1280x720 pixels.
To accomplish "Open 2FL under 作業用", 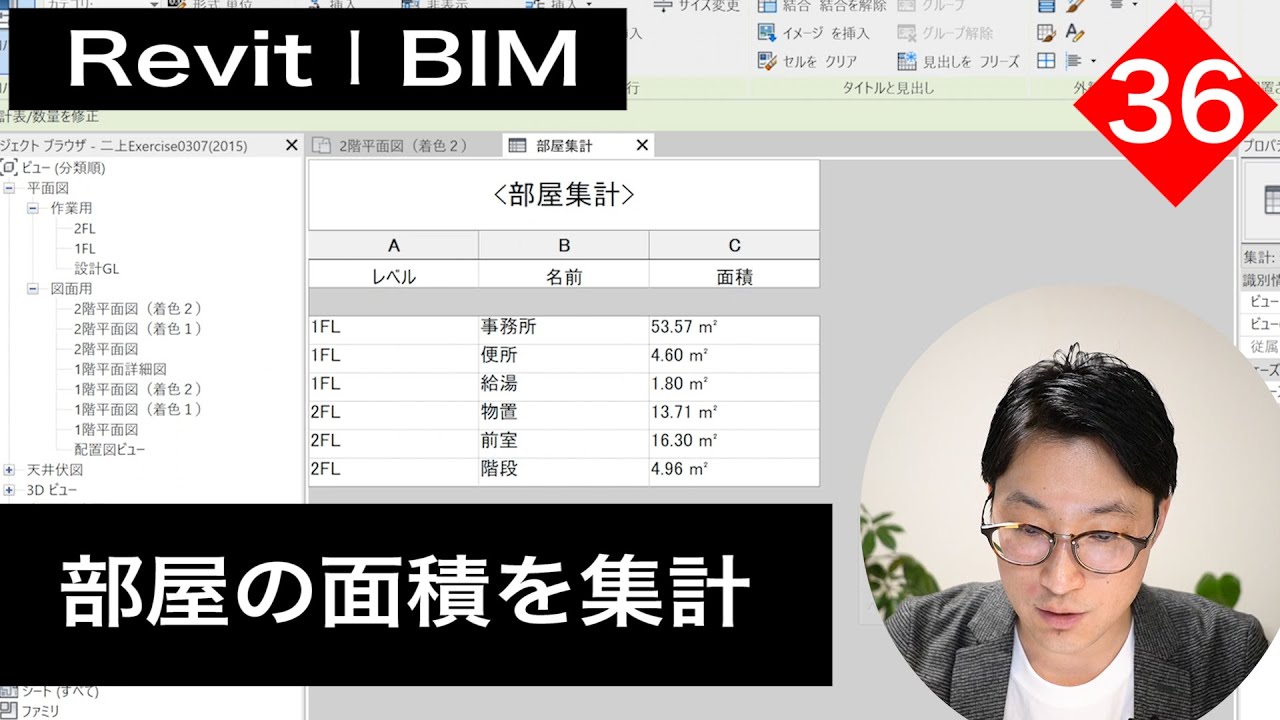I will pyautogui.click(x=85, y=229).
